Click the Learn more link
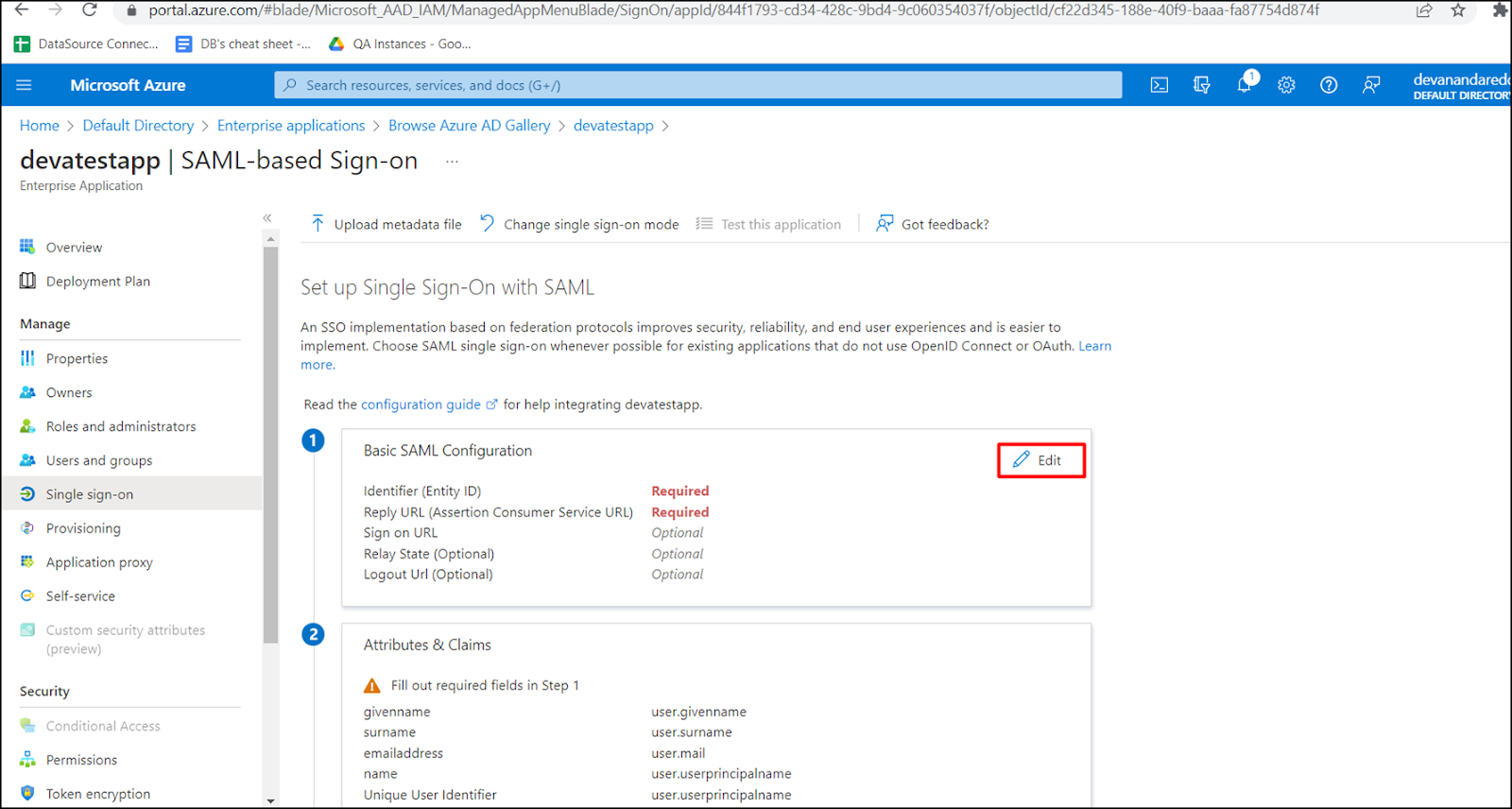This screenshot has height=809, width=1512. point(1094,346)
